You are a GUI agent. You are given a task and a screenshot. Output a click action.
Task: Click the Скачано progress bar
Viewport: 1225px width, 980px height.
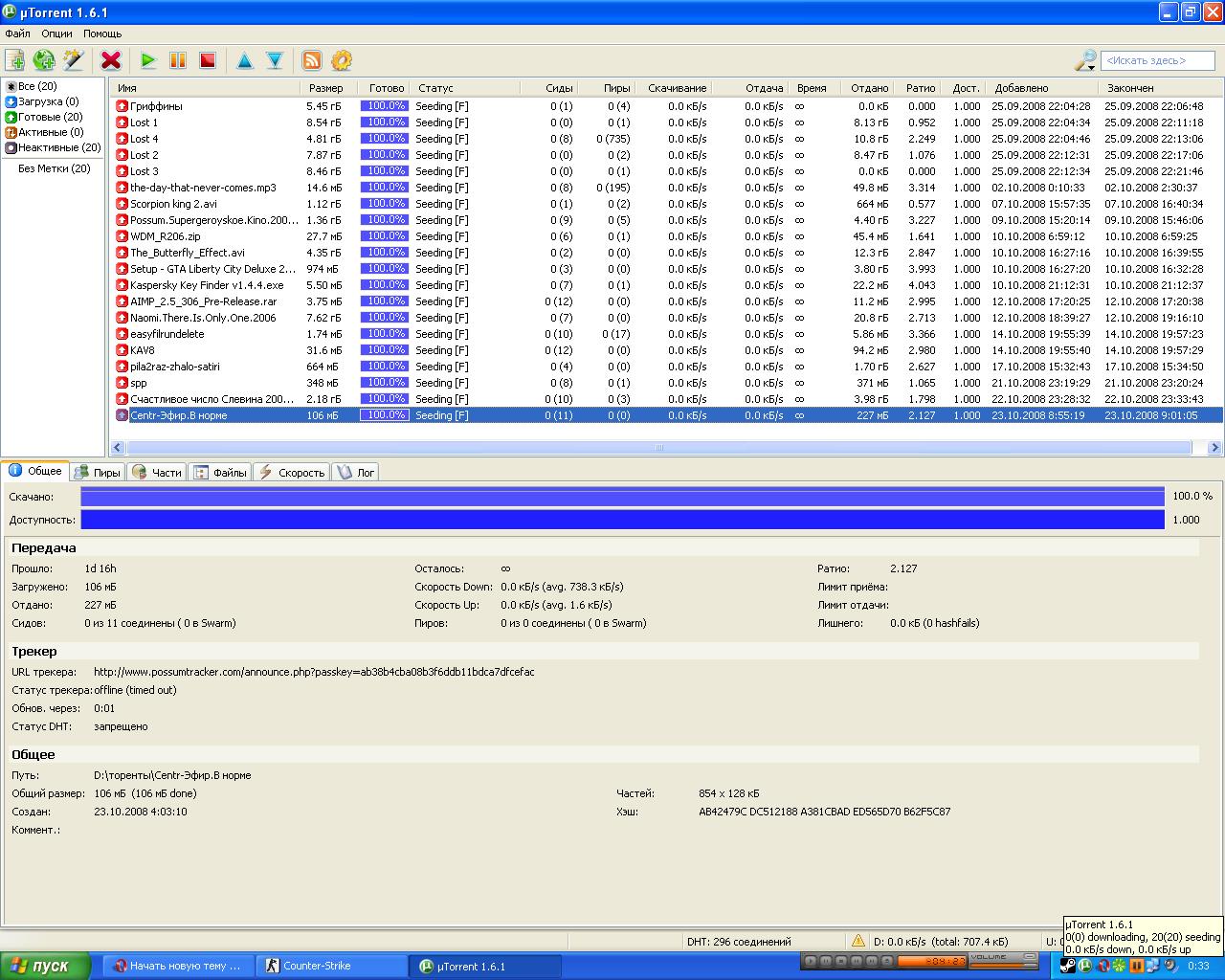622,497
